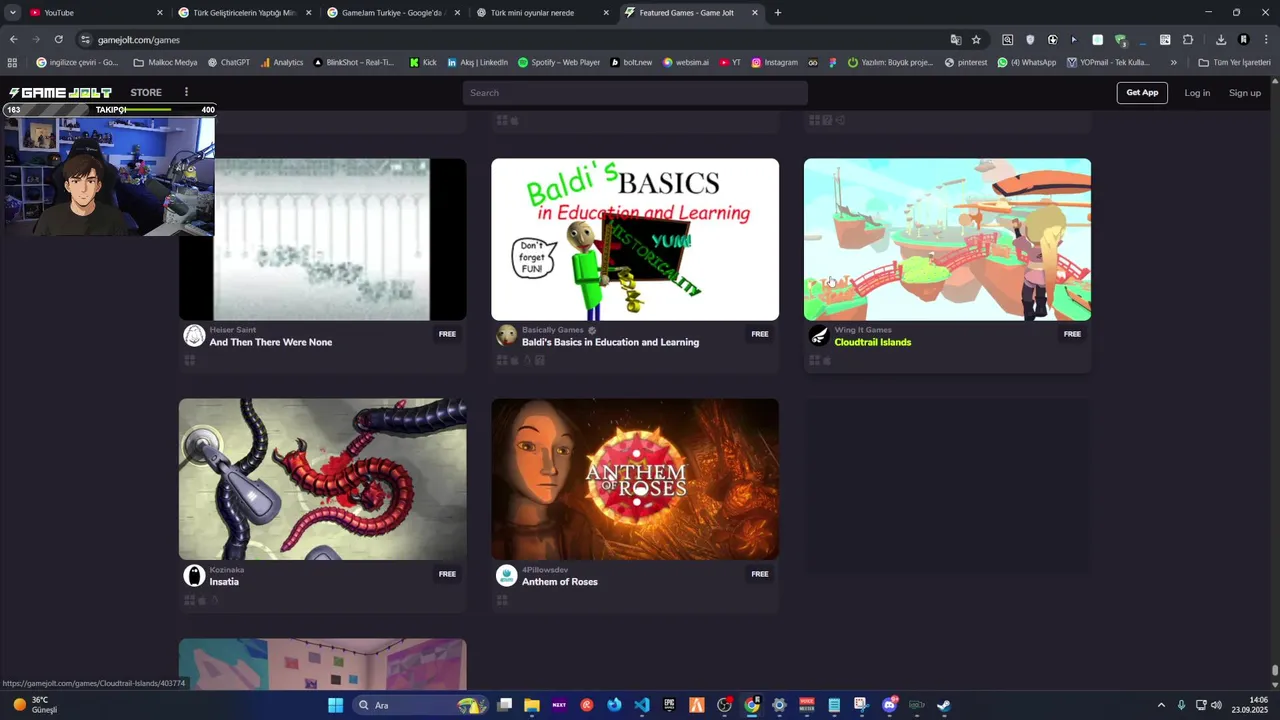This screenshot has width=1280, height=720.
Task: Reload the page
Action: 58,40
